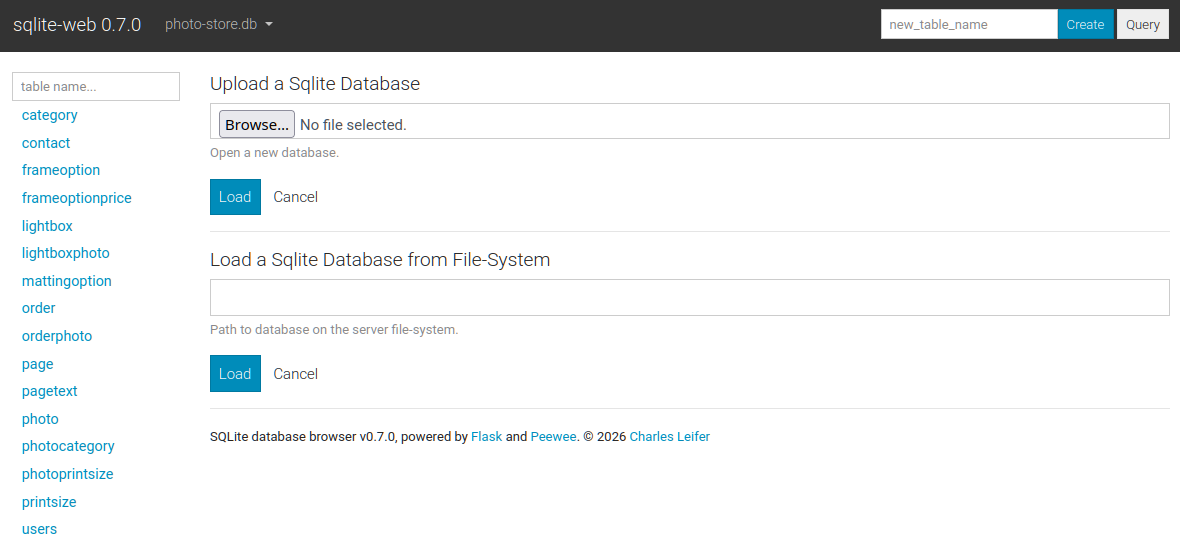Focus the new_table_name input field

click(x=968, y=24)
